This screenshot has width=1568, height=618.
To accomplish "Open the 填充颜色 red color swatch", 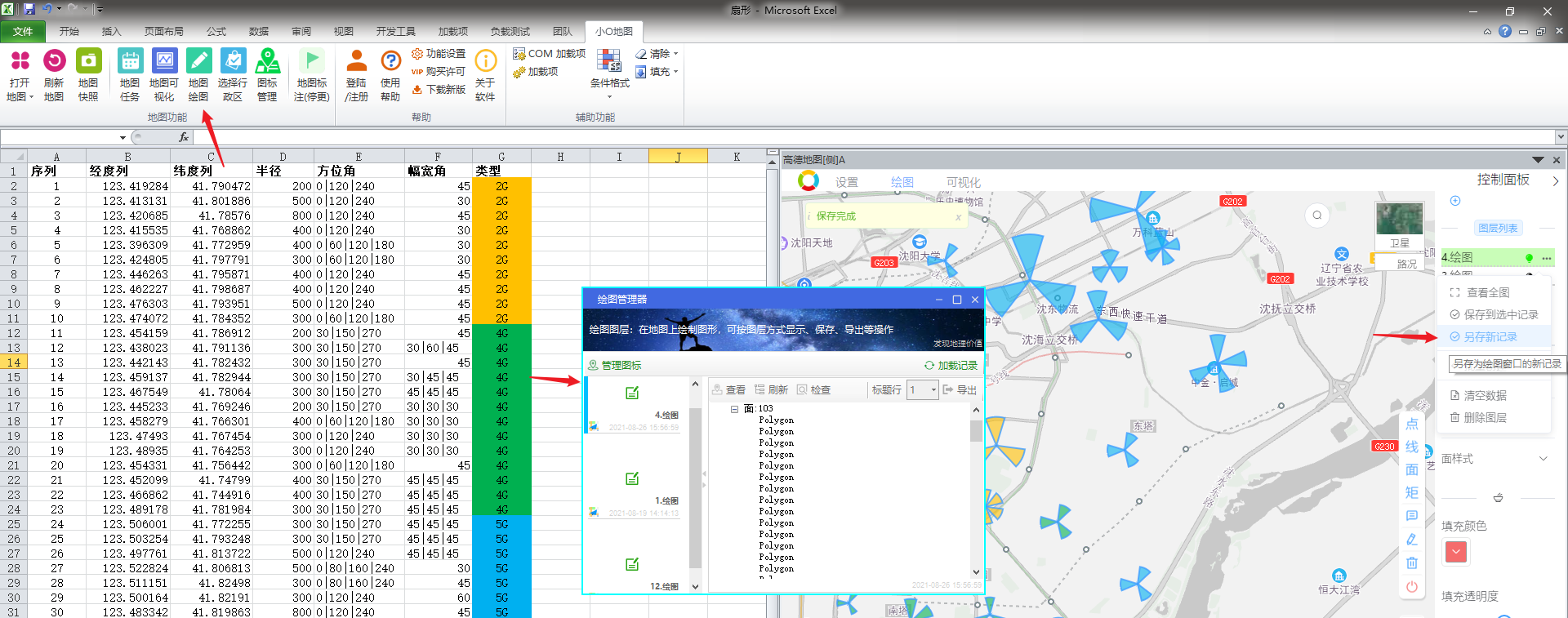I will click(1456, 553).
